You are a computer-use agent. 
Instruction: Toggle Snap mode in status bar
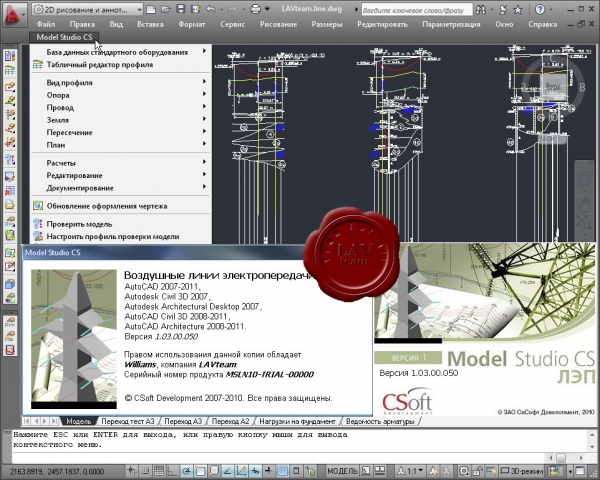[x=145, y=470]
